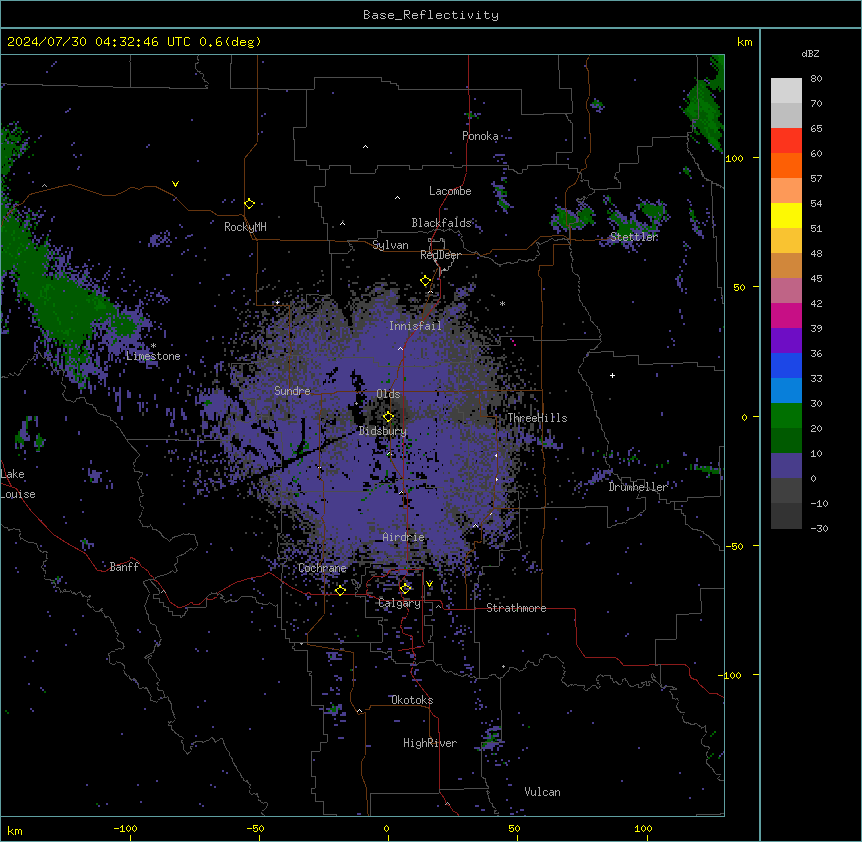Select the blue 36-33 dBZ legend swatch

[x=786, y=365]
